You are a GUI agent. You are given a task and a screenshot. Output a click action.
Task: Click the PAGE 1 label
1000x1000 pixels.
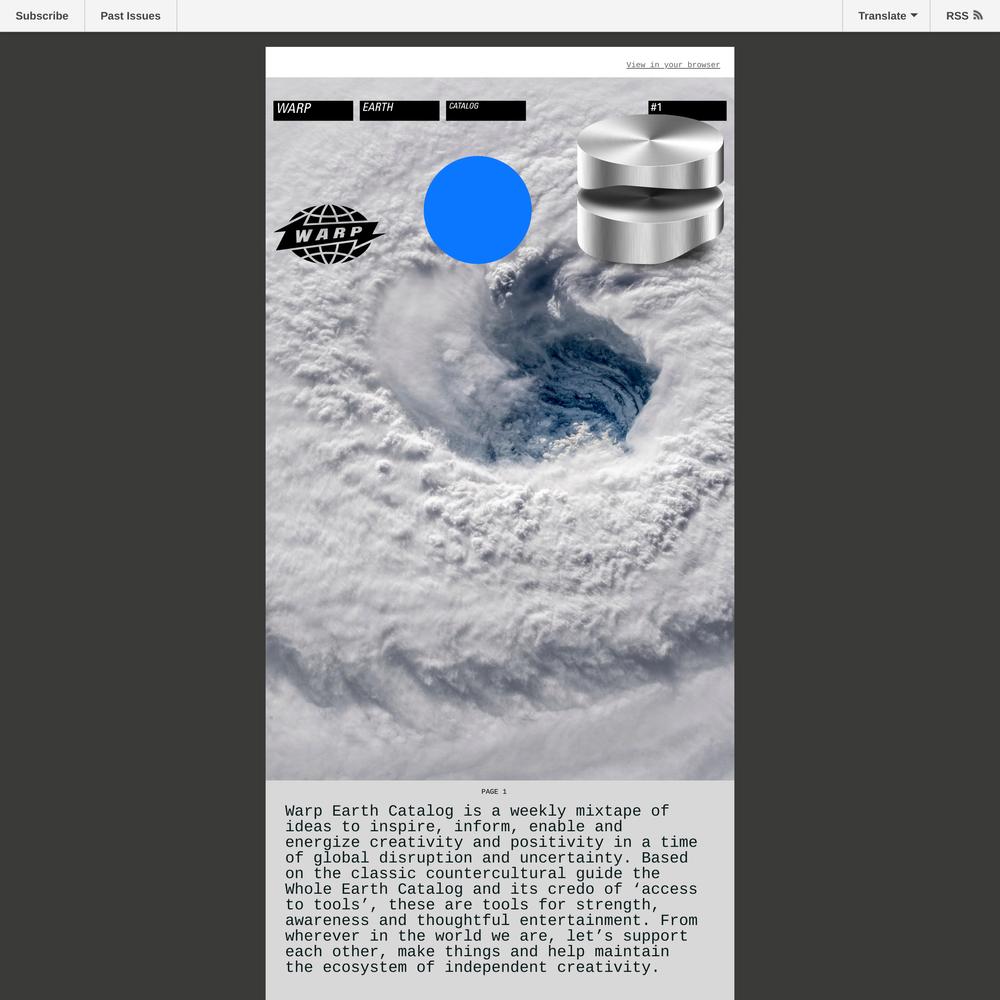[x=494, y=791]
